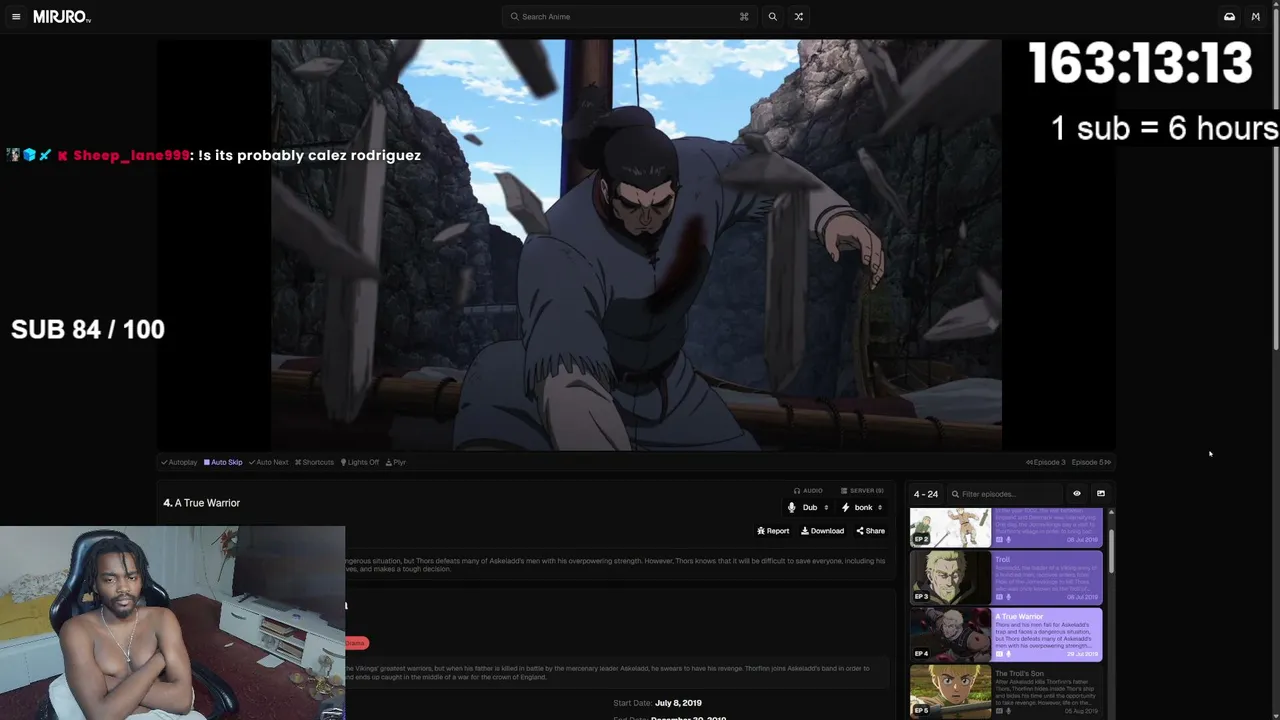
Task: Open the hamburger menu beside the MIRURO logo
Action: (x=16, y=17)
